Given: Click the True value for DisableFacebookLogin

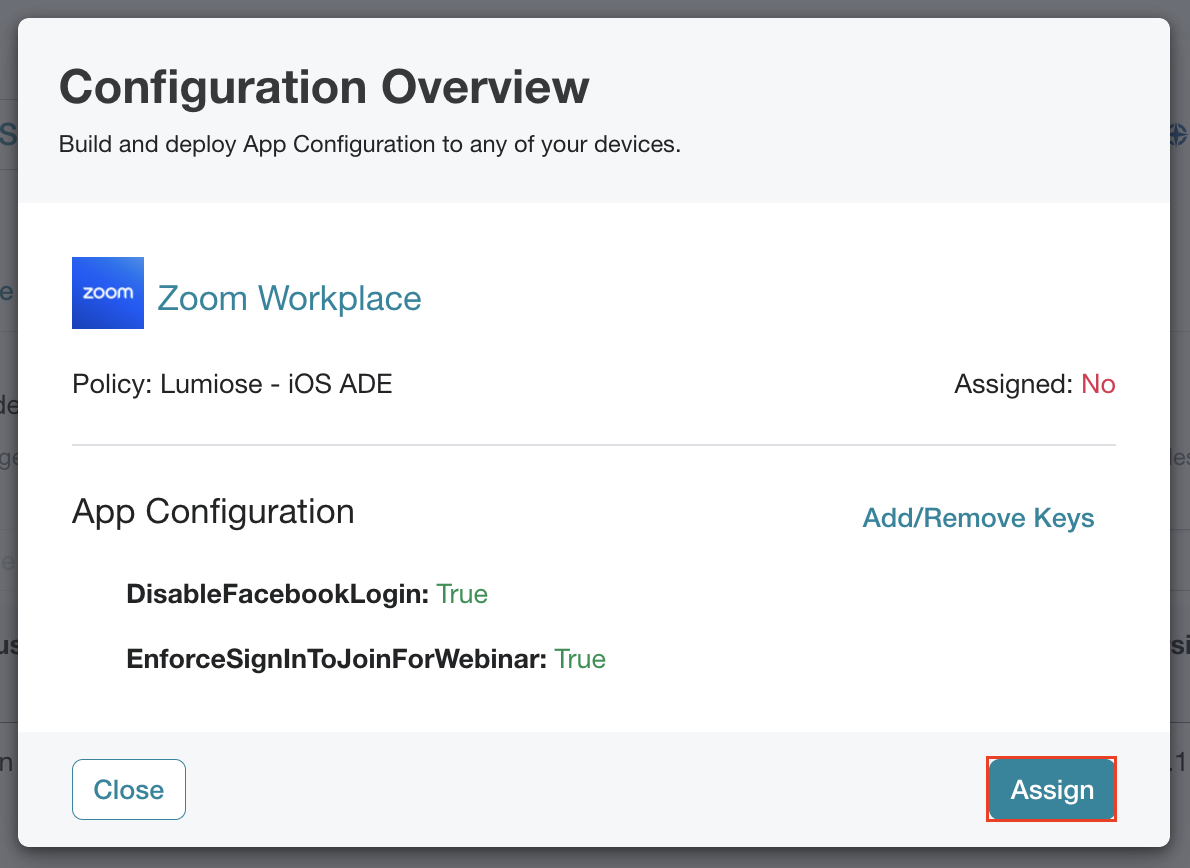Looking at the screenshot, I should tap(461, 593).
